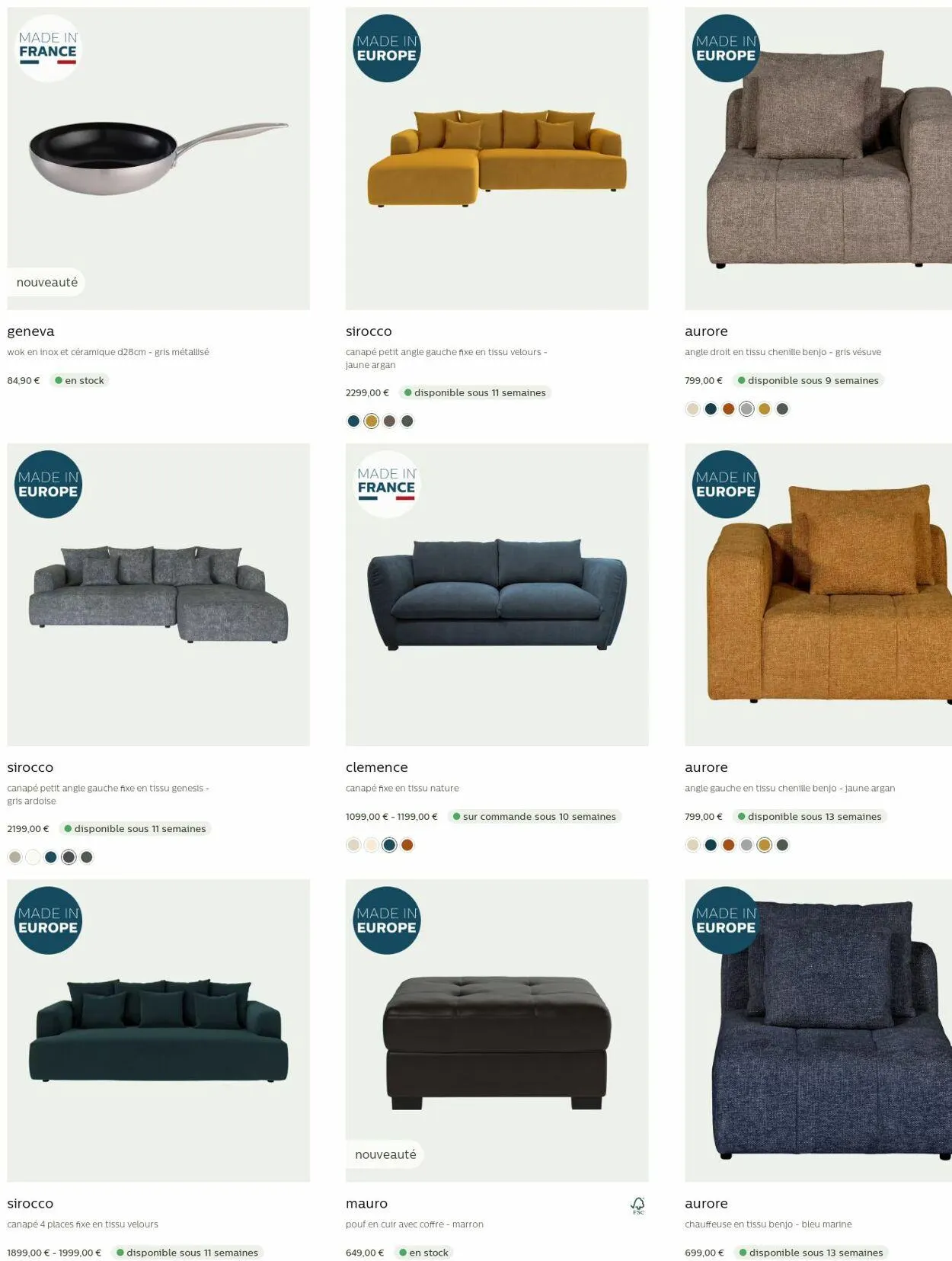Click the nouveauté tag on the geneva wok
Viewport: 952px width, 1261px height.
click(x=46, y=282)
